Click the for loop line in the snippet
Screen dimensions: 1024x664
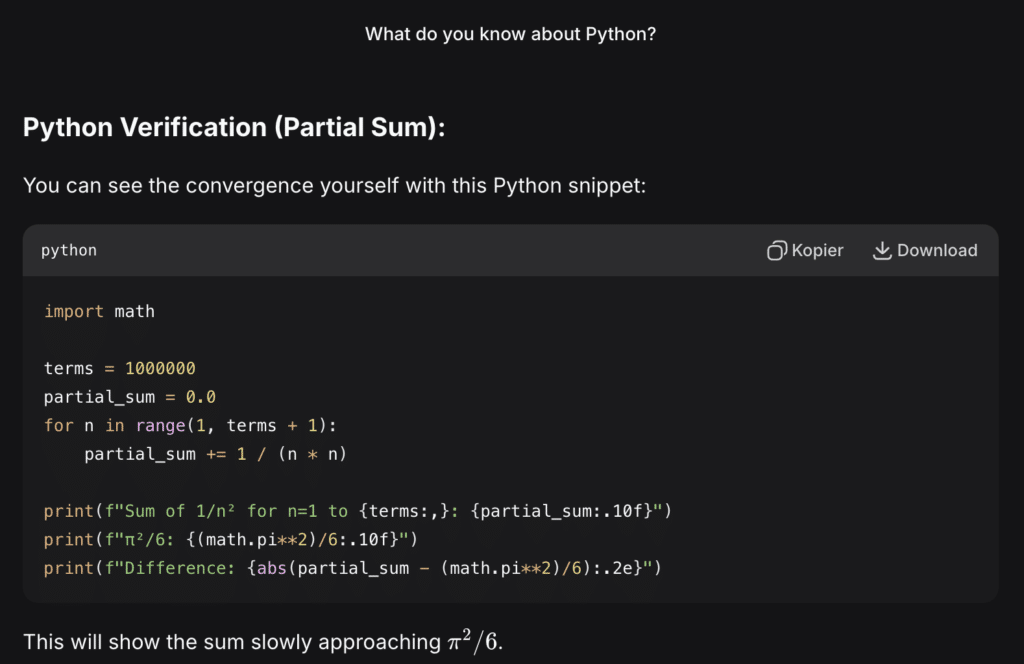(190, 425)
